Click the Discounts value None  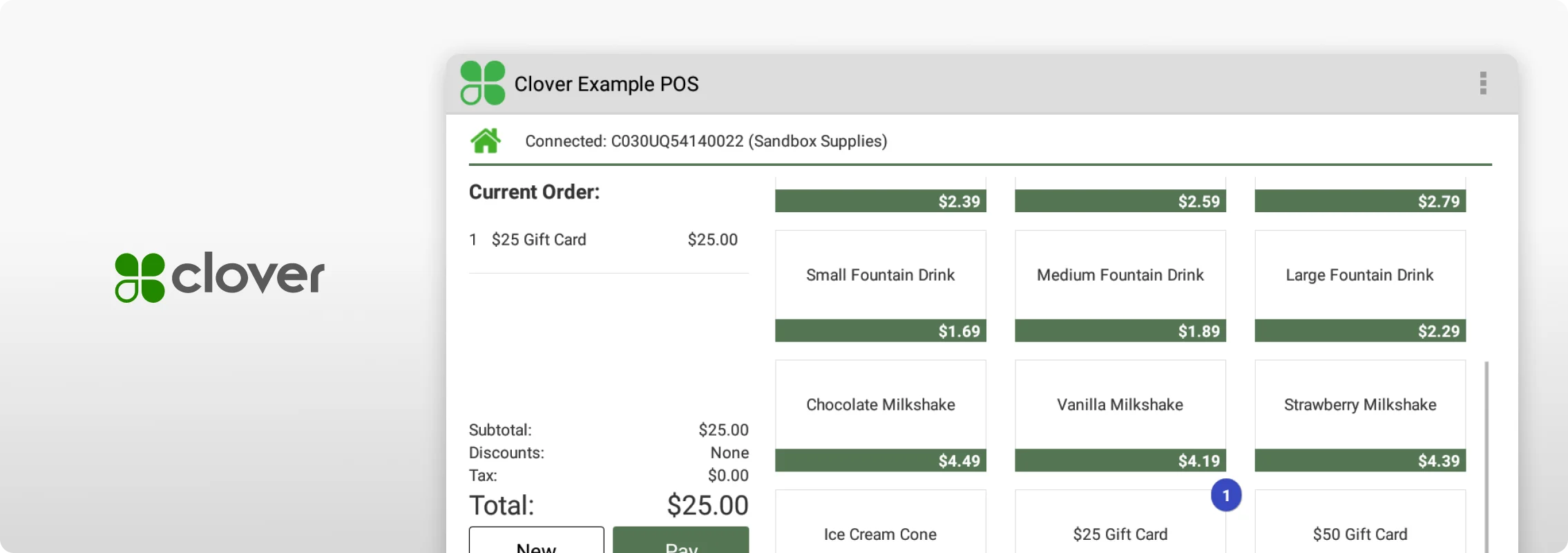(x=729, y=453)
